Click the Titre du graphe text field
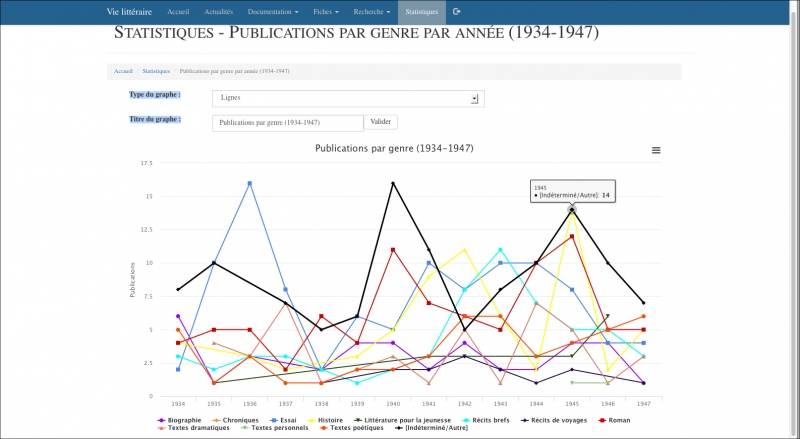Screen dimensions: 800x439 point(287,122)
